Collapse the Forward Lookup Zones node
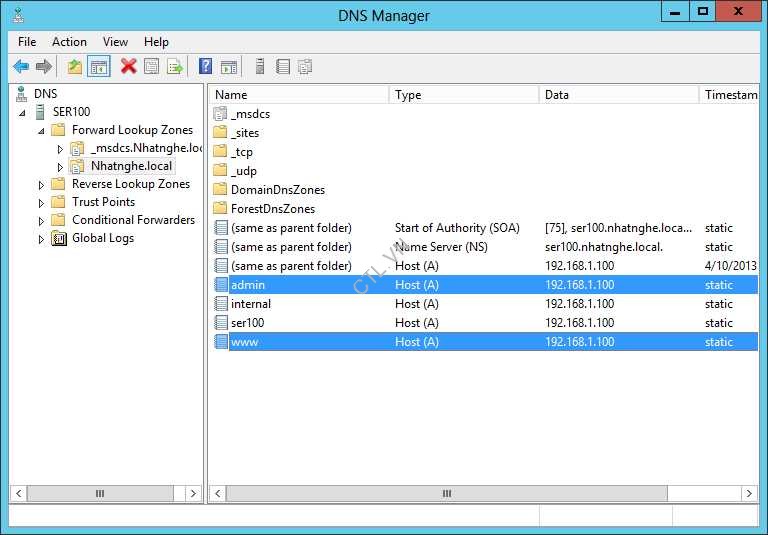This screenshot has width=768, height=535. pyautogui.click(x=42, y=131)
